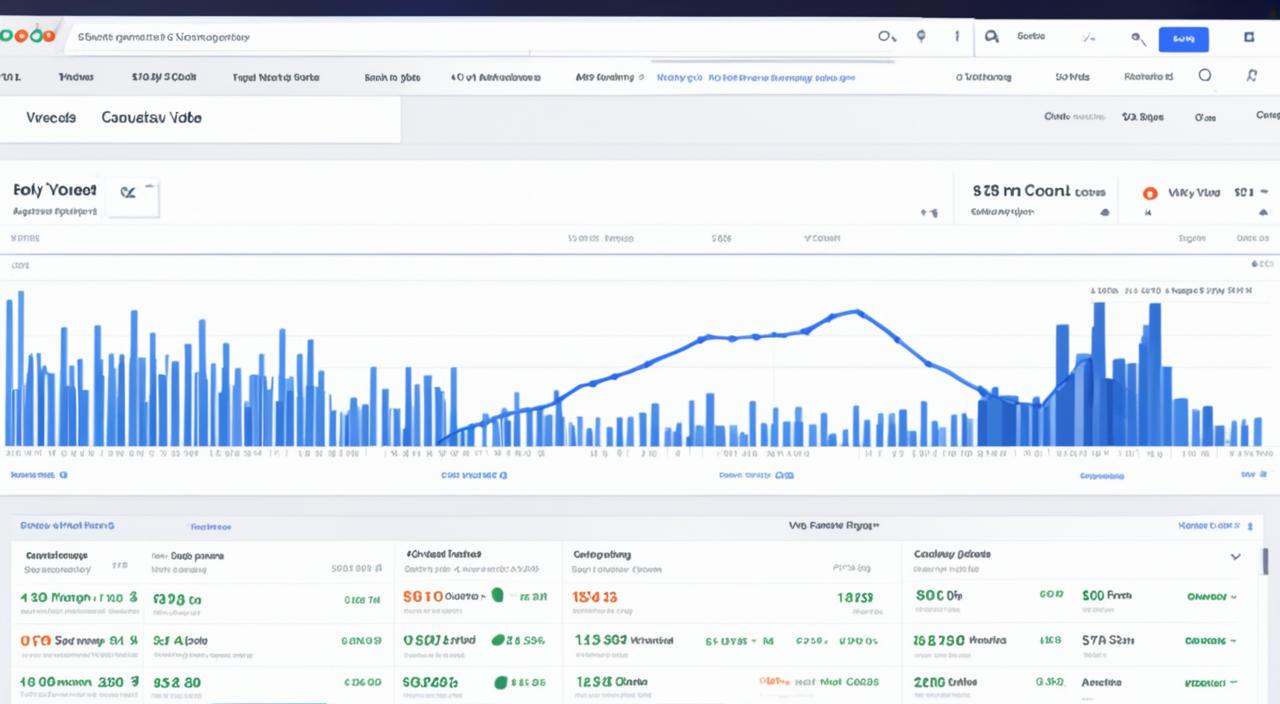The height and width of the screenshot is (704, 1280).
Task: Open the "Tapel Ntortcb Sorte" menu item
Action: pos(276,76)
